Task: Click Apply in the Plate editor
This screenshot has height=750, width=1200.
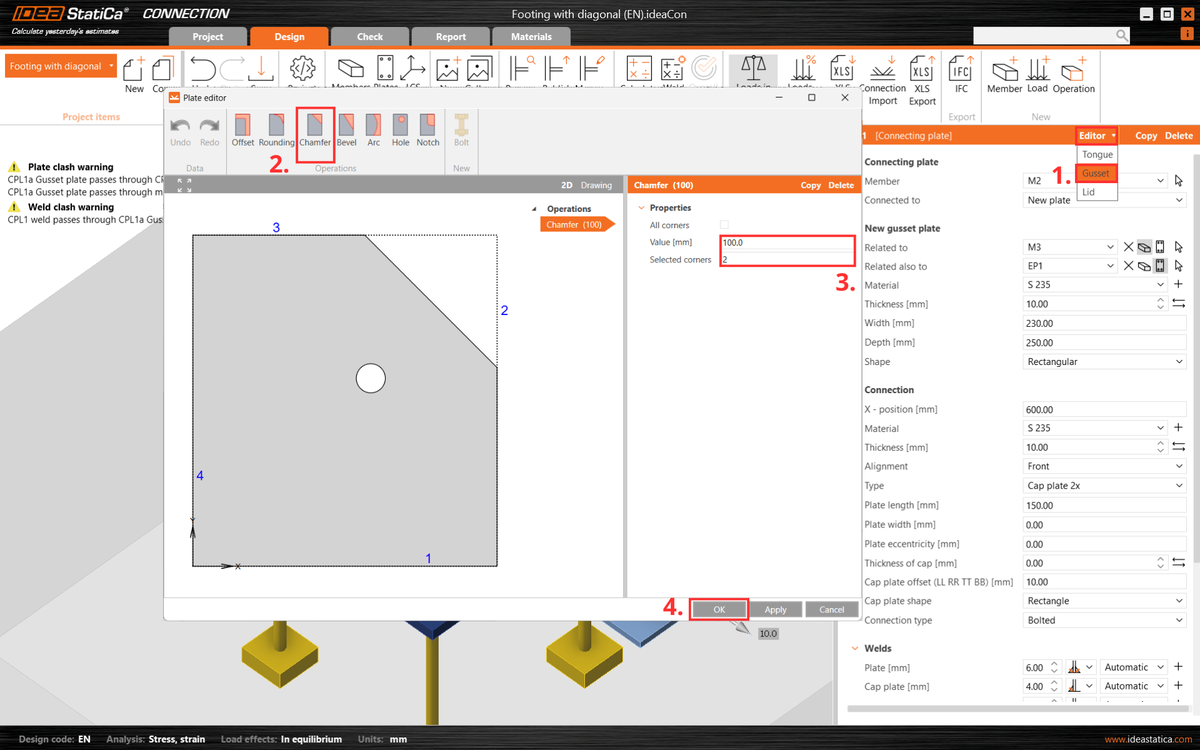Action: pyautogui.click(x=775, y=608)
